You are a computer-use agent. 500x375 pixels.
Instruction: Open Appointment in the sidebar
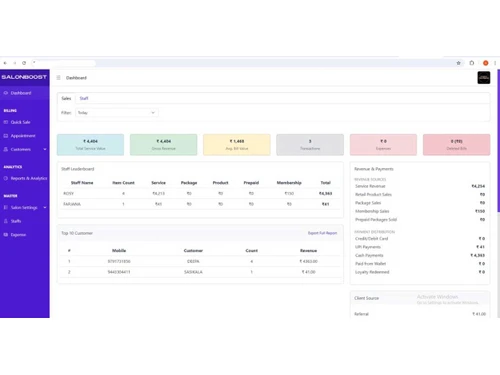tap(25, 136)
